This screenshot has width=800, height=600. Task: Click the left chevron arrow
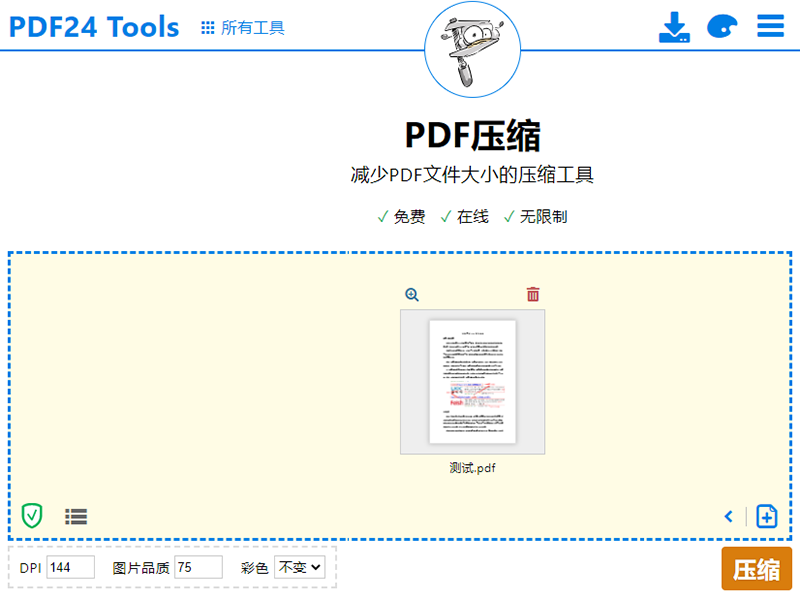pos(729,517)
